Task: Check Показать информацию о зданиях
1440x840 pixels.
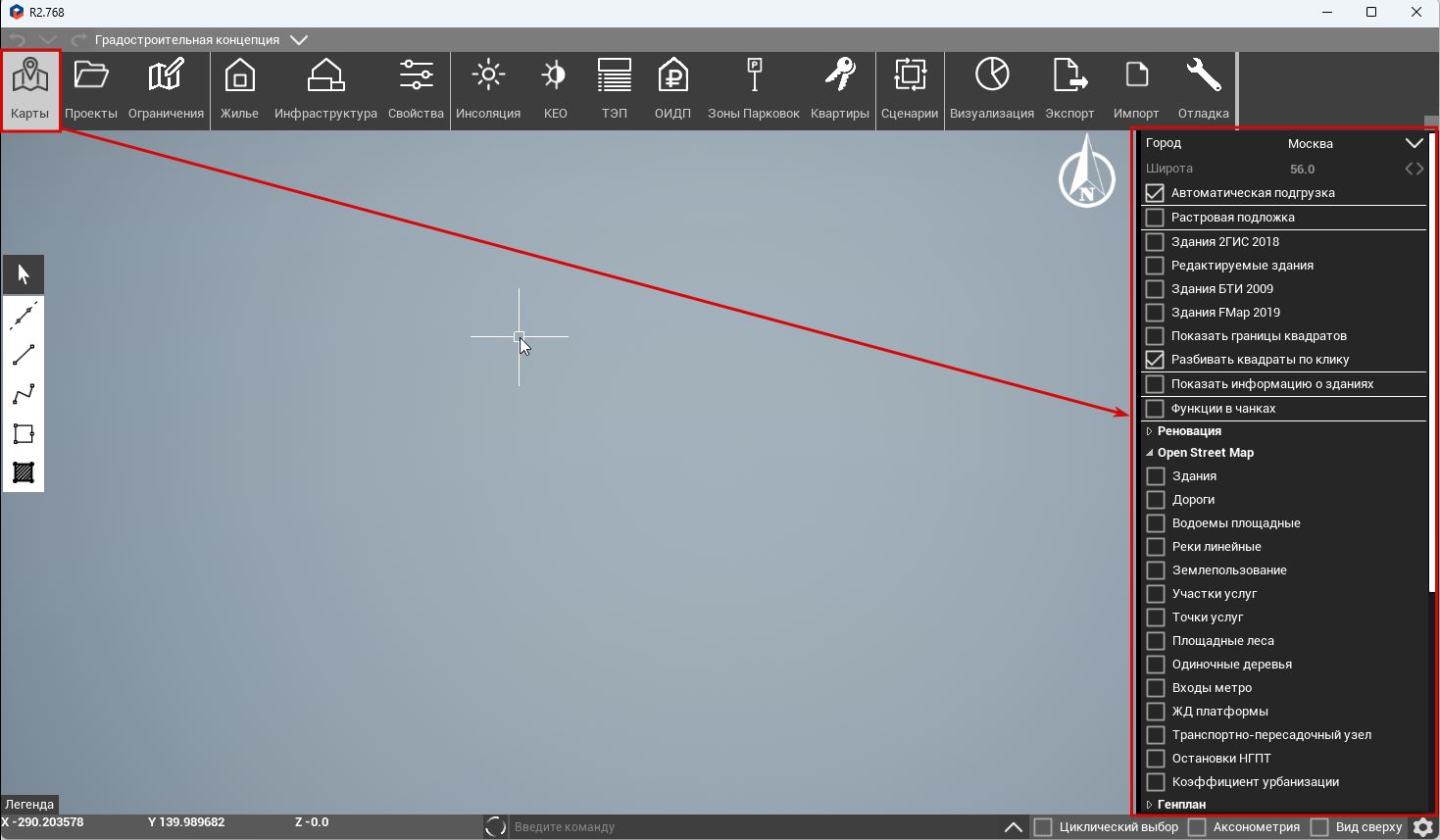Action: click(x=1155, y=384)
